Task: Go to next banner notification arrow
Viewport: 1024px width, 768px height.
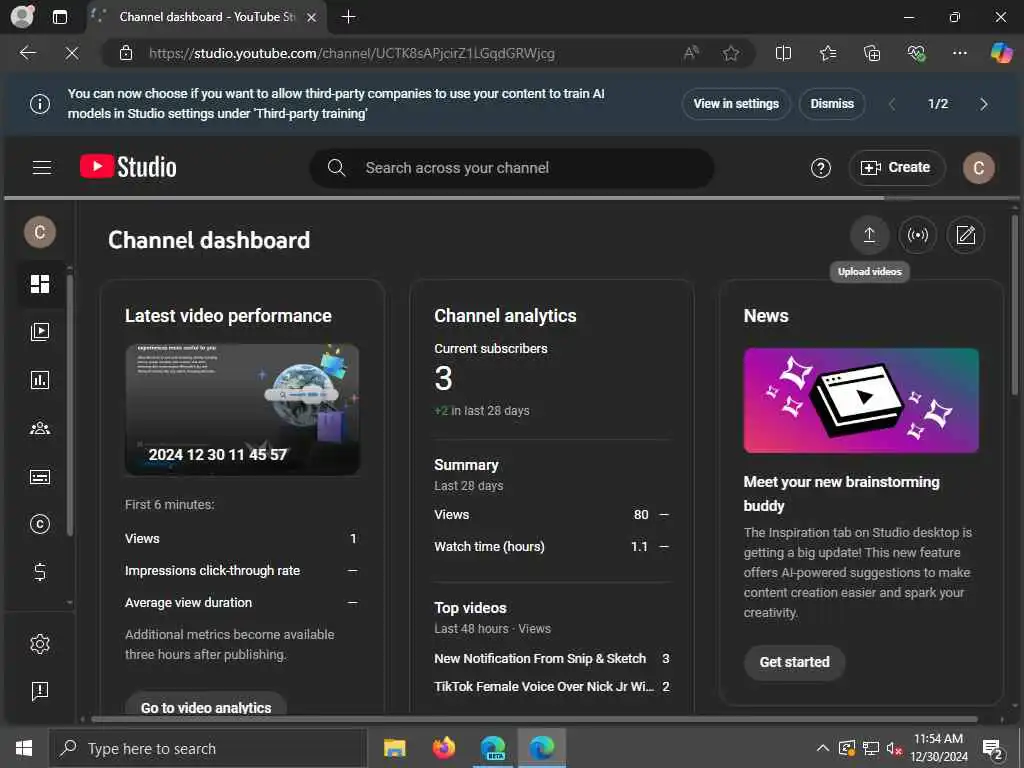Action: pyautogui.click(x=984, y=104)
